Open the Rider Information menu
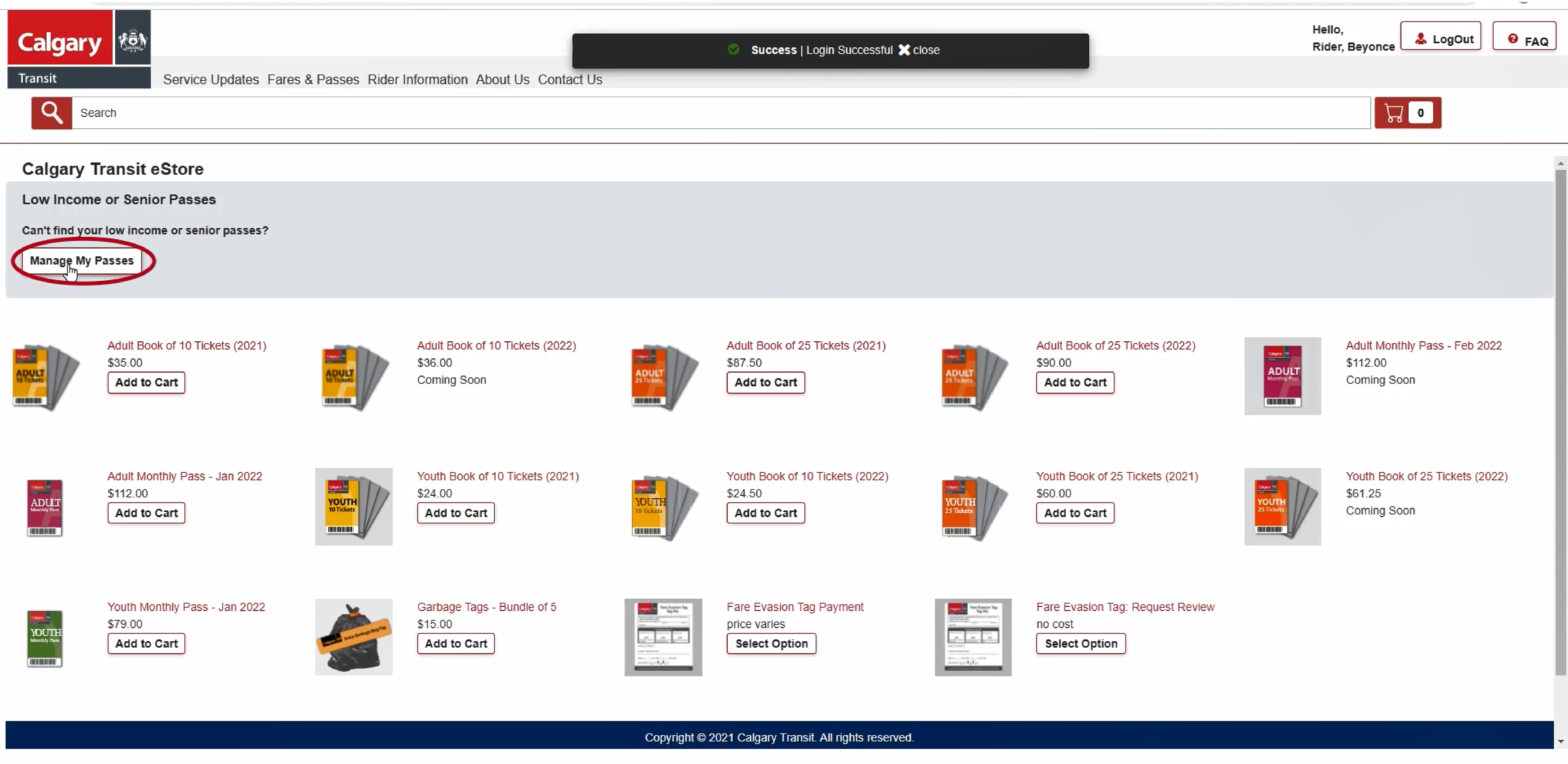1568x764 pixels. pyautogui.click(x=417, y=80)
